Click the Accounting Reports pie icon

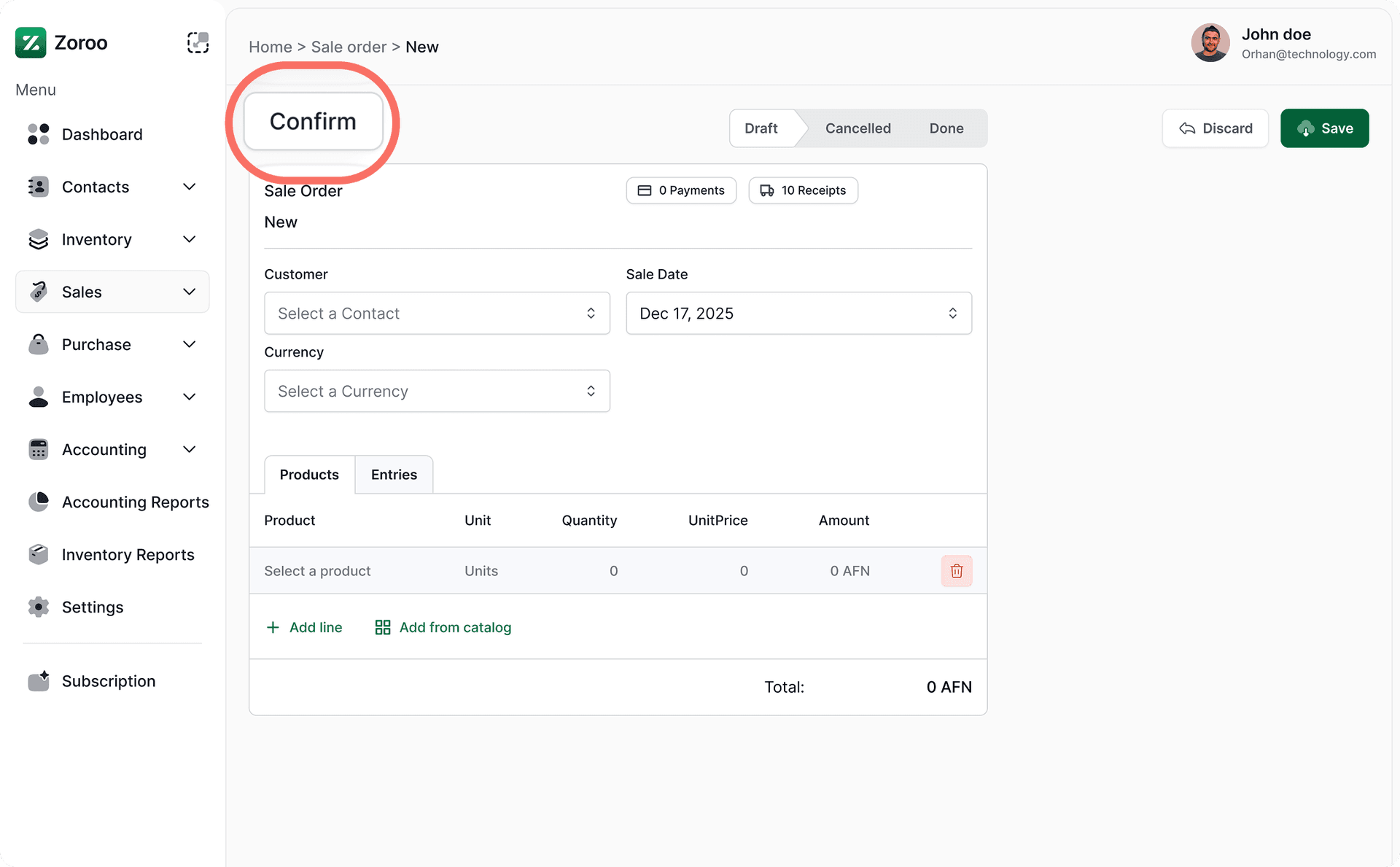point(39,502)
